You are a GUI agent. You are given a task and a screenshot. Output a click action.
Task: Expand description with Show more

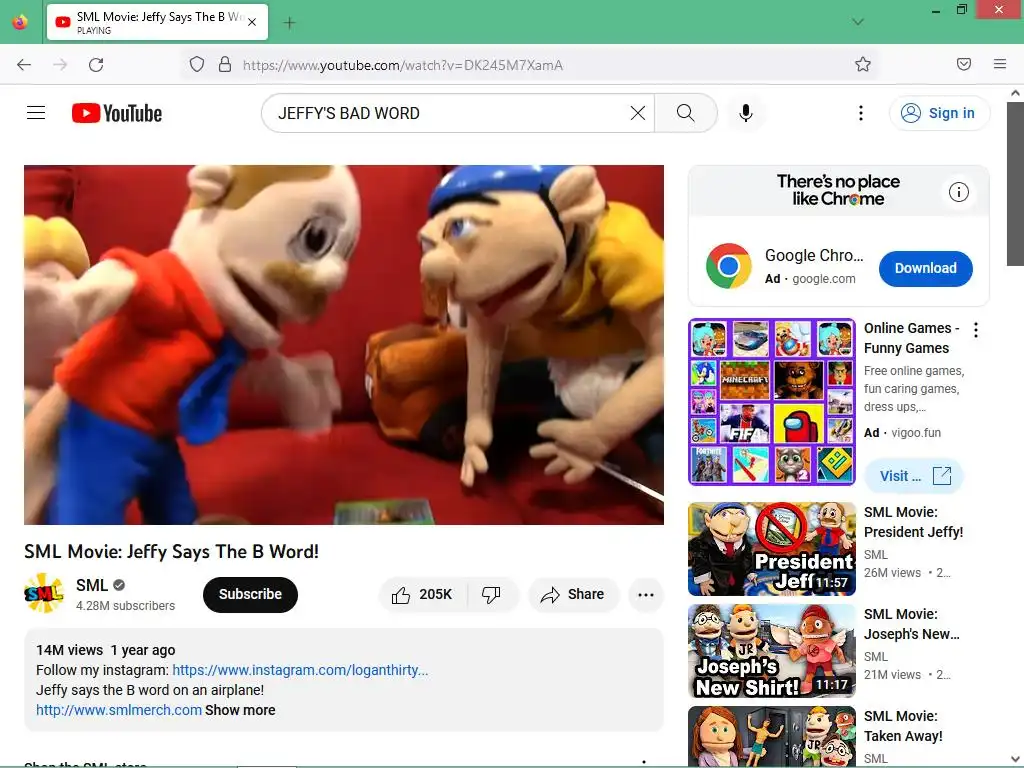pyautogui.click(x=240, y=710)
